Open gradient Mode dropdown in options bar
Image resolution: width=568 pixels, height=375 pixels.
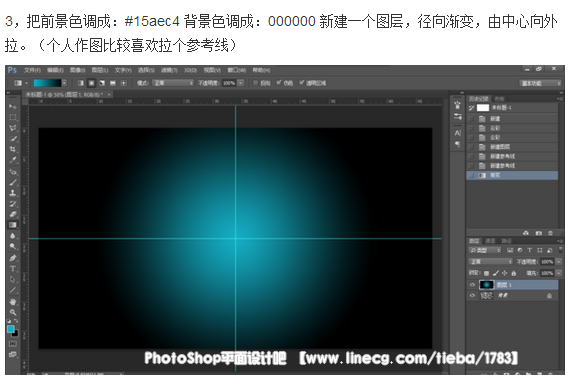173,83
